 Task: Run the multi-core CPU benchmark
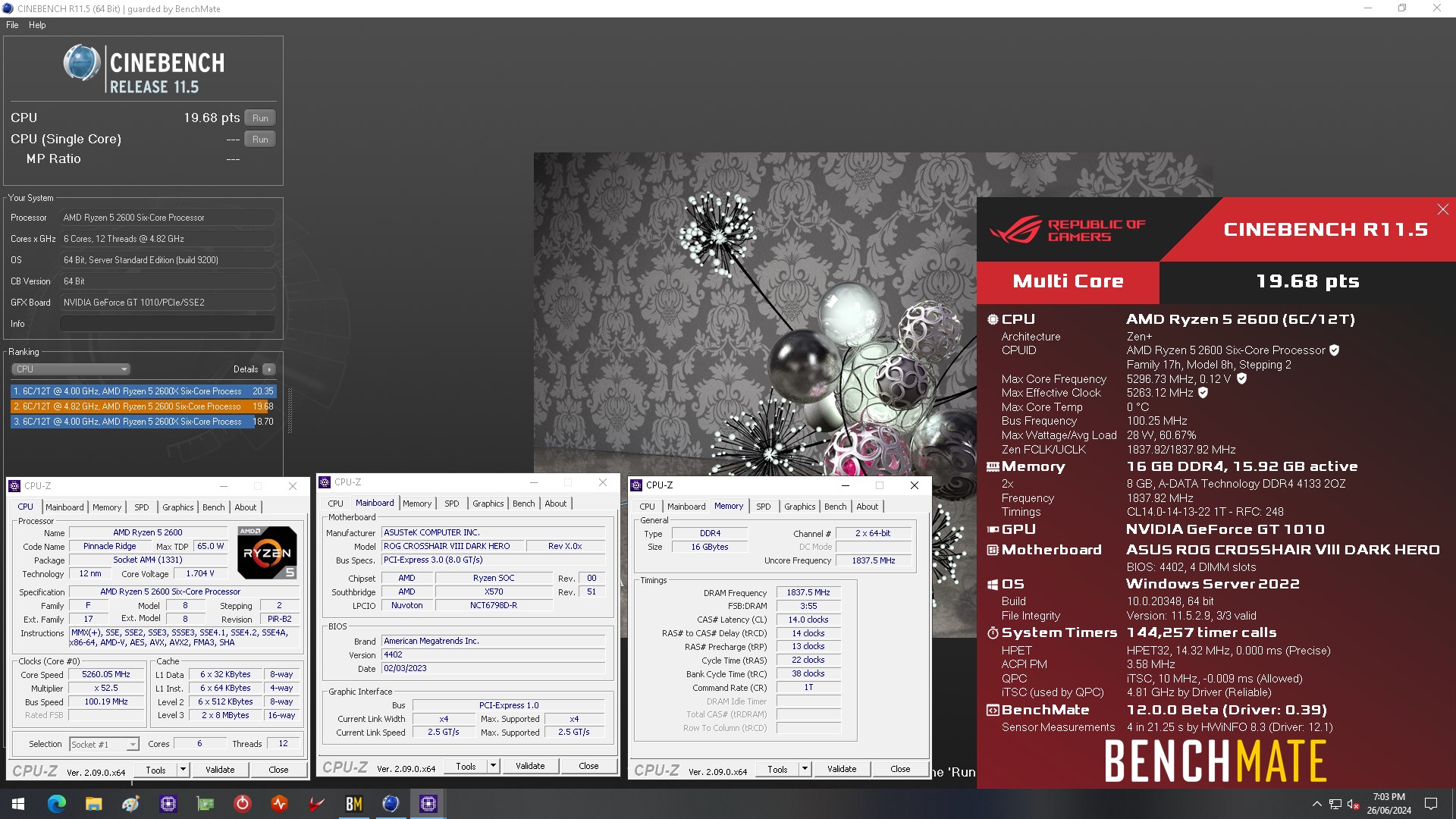(x=260, y=118)
